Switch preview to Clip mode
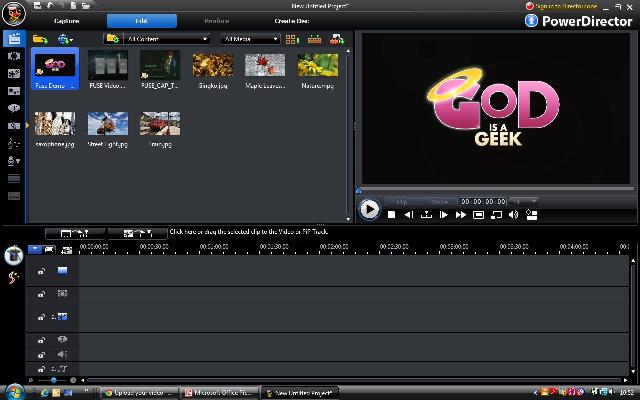This screenshot has width=640, height=400. pos(402,202)
